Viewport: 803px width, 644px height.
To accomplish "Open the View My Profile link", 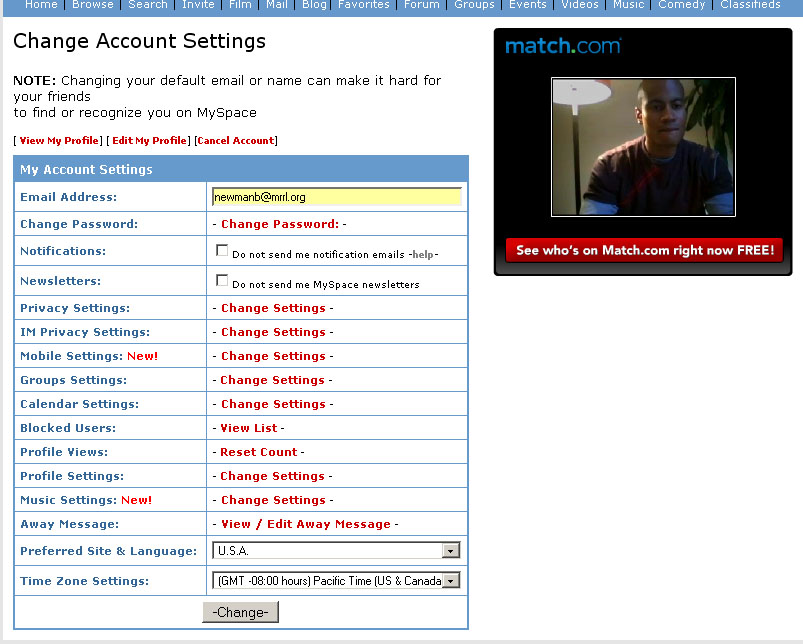I will [x=59, y=140].
